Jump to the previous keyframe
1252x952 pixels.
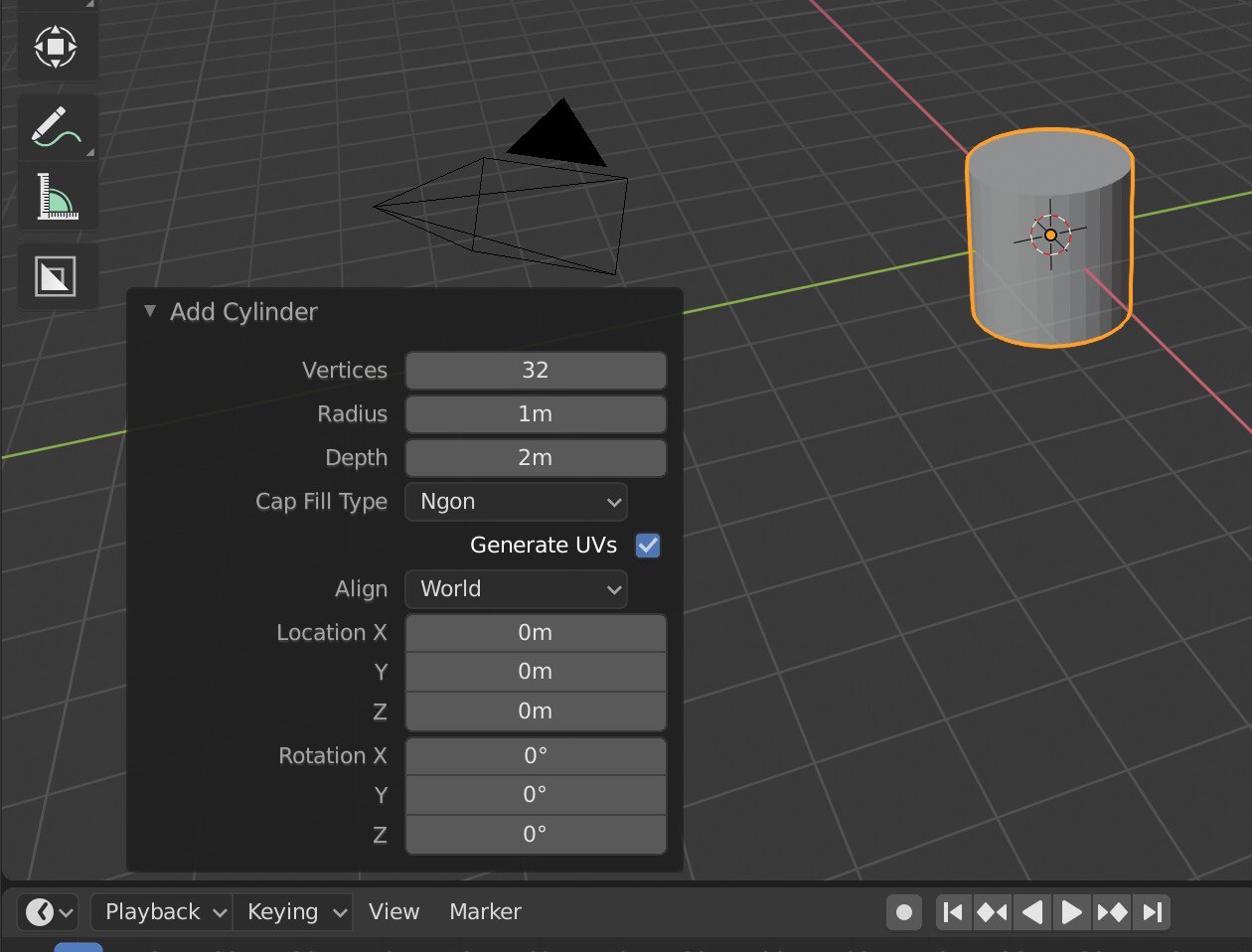point(992,912)
